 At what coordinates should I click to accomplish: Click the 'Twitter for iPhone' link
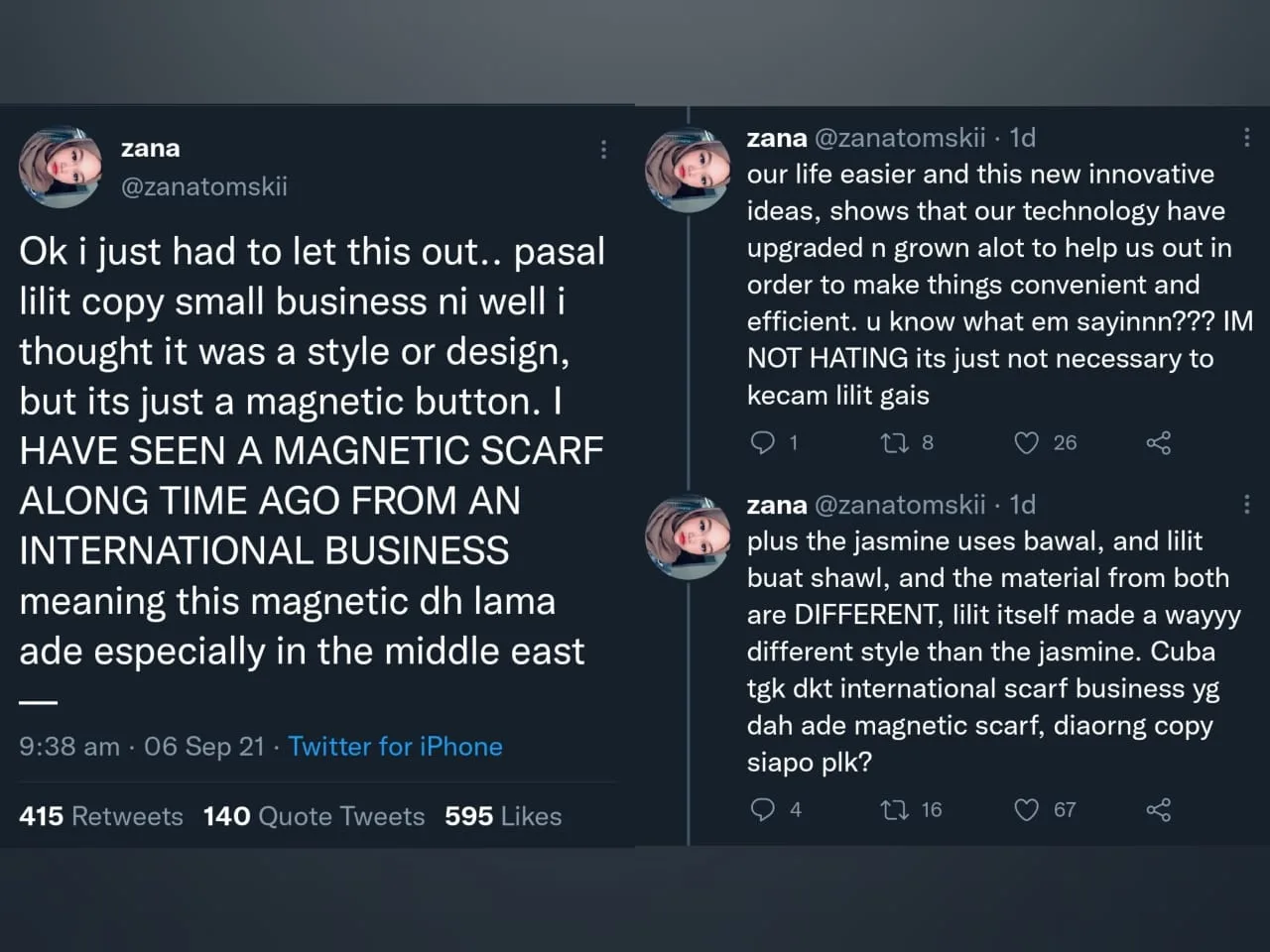pyautogui.click(x=395, y=746)
